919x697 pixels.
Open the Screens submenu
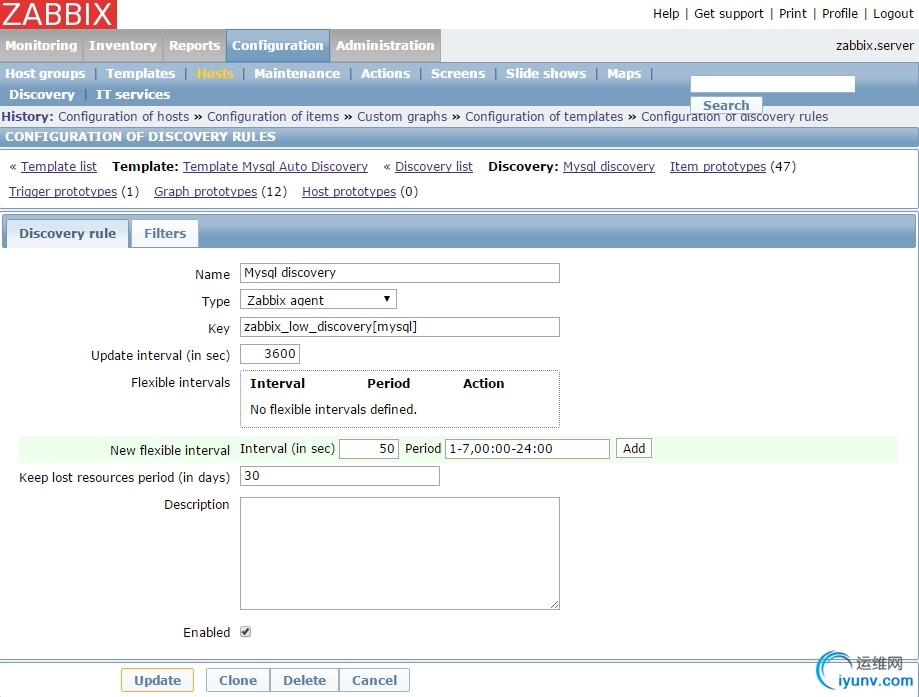tap(458, 73)
